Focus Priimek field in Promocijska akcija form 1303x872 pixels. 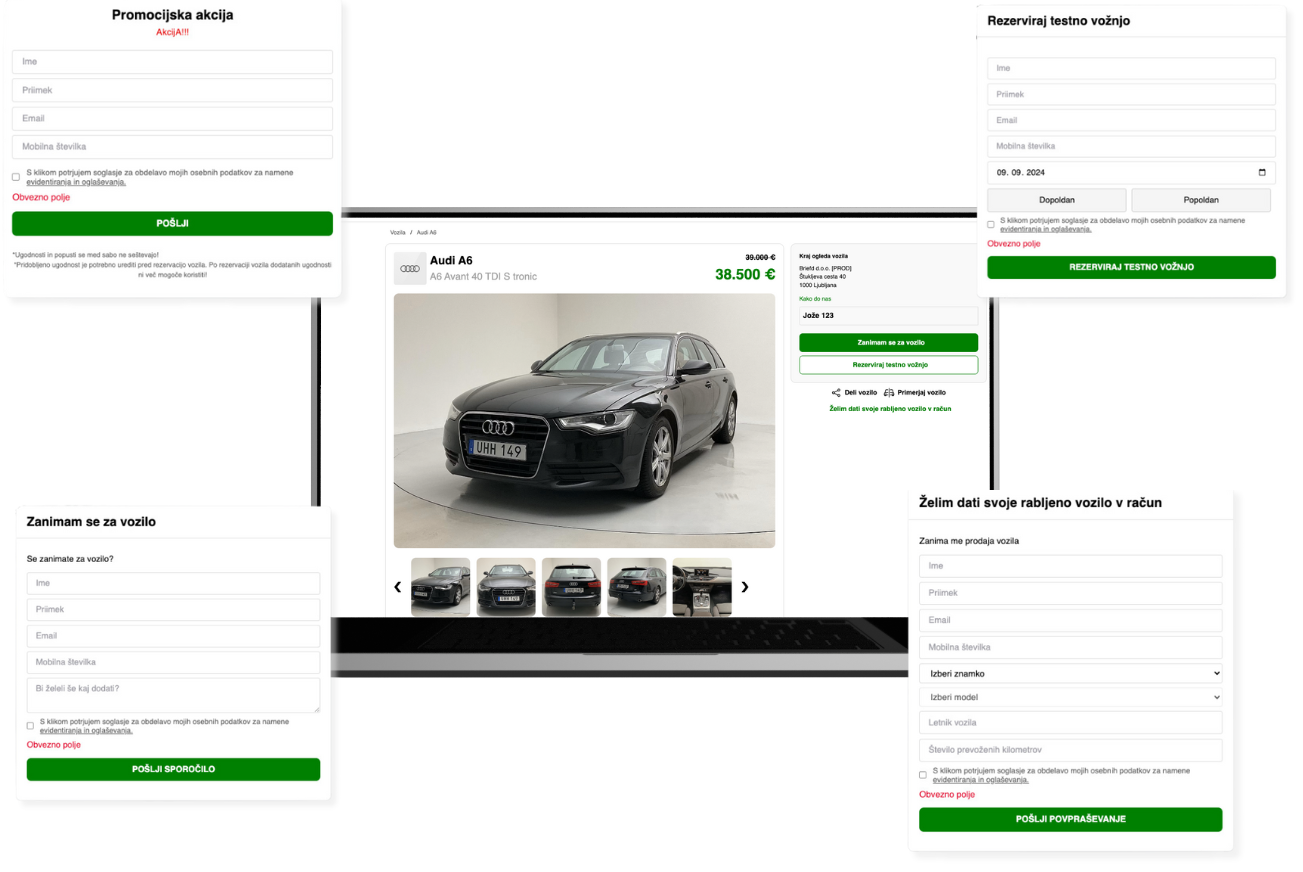coord(172,90)
